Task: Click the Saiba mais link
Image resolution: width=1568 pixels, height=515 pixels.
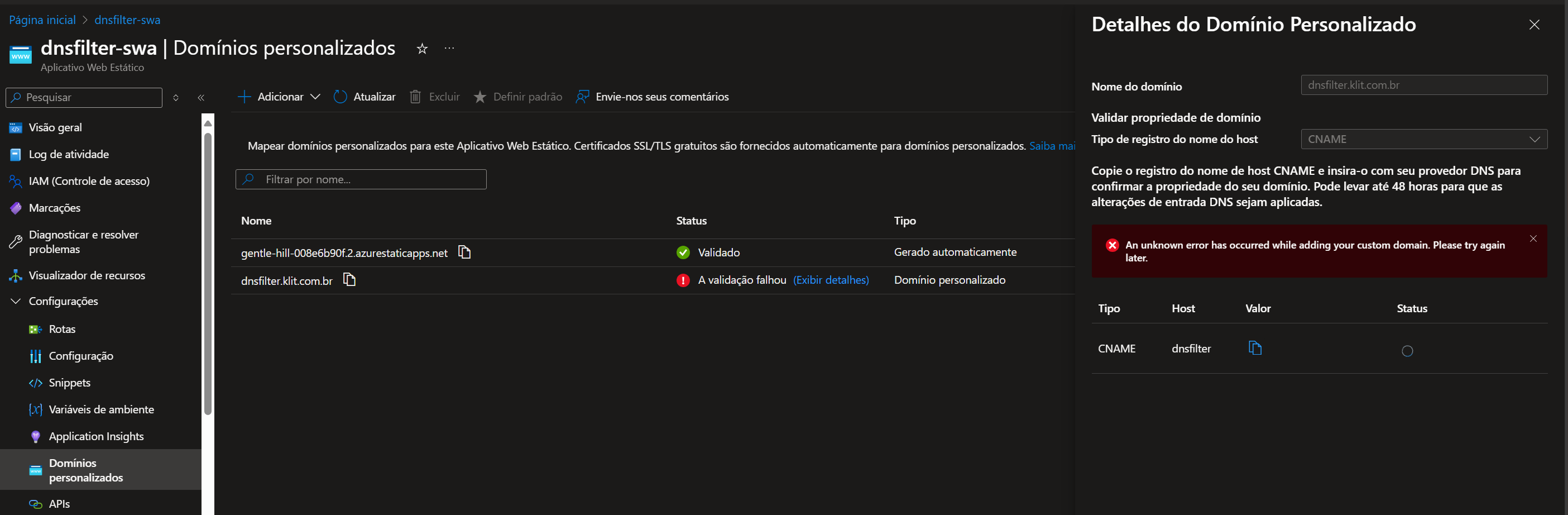Action: (1052, 146)
